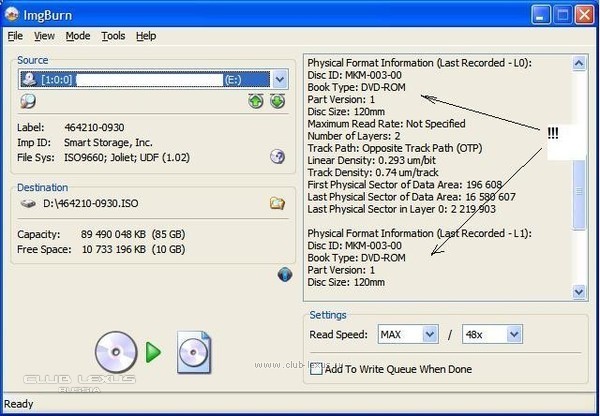Click the Read button with disc and arrow
600x416 pixels.
pyautogui.click(x=154, y=353)
